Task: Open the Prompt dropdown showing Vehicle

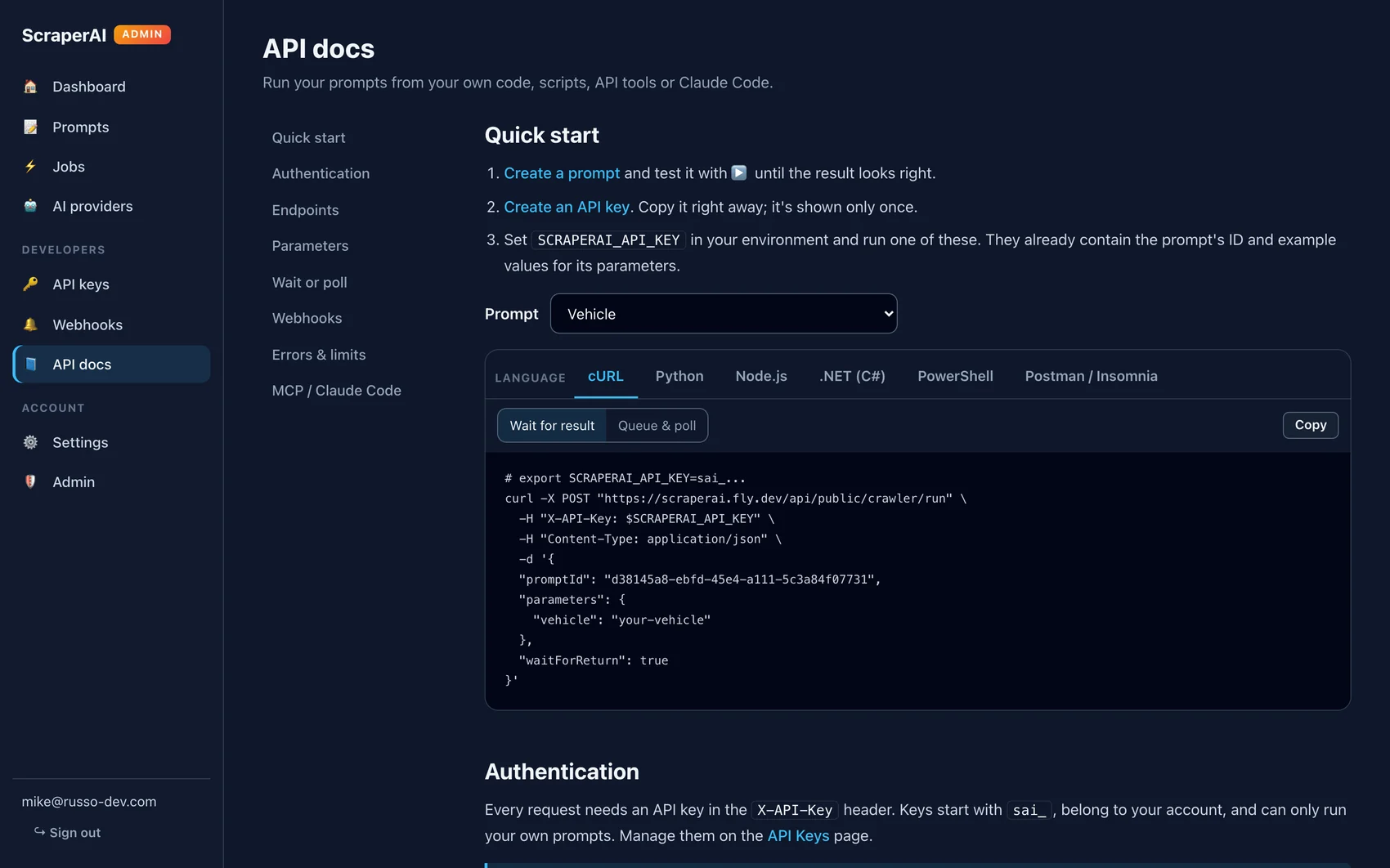Action: click(x=724, y=314)
